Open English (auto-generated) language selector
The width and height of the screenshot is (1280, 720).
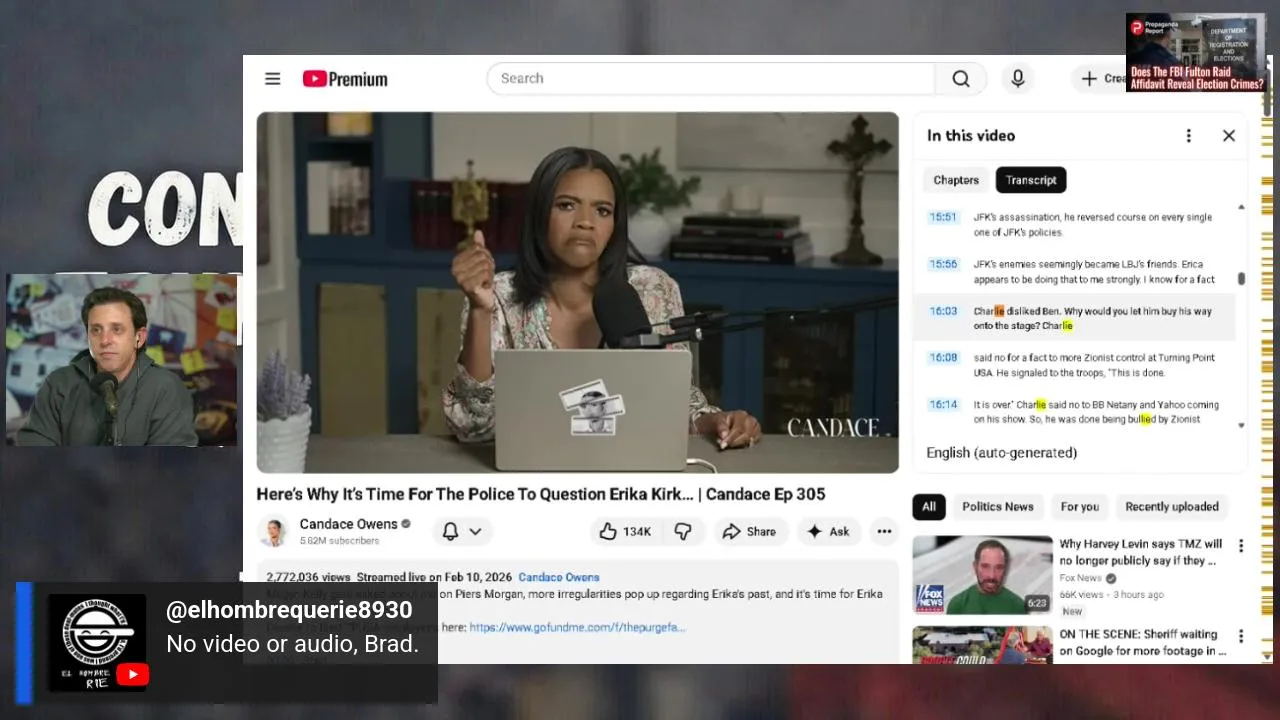1001,453
